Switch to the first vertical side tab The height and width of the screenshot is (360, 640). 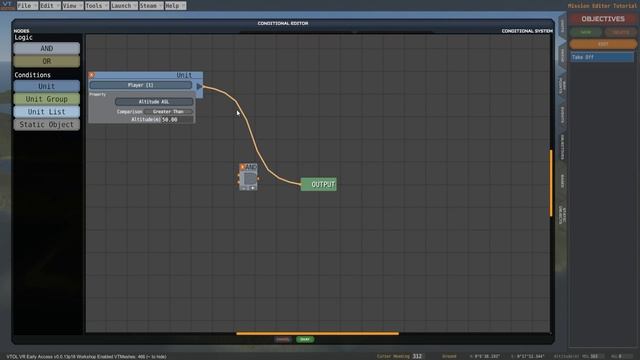coord(562,26)
